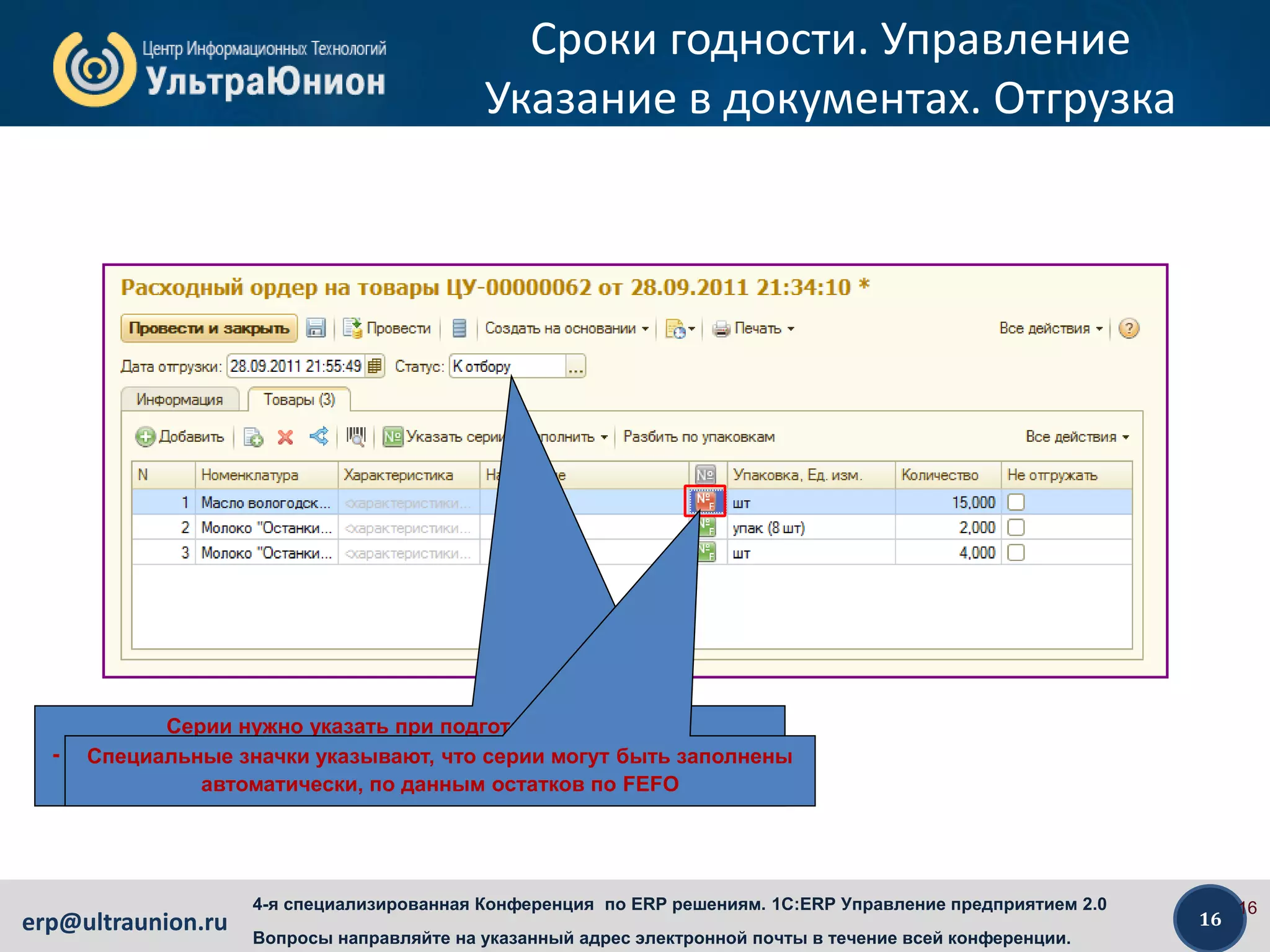Click the green series icon in row 3
The height and width of the screenshot is (952, 1270).
tap(707, 552)
